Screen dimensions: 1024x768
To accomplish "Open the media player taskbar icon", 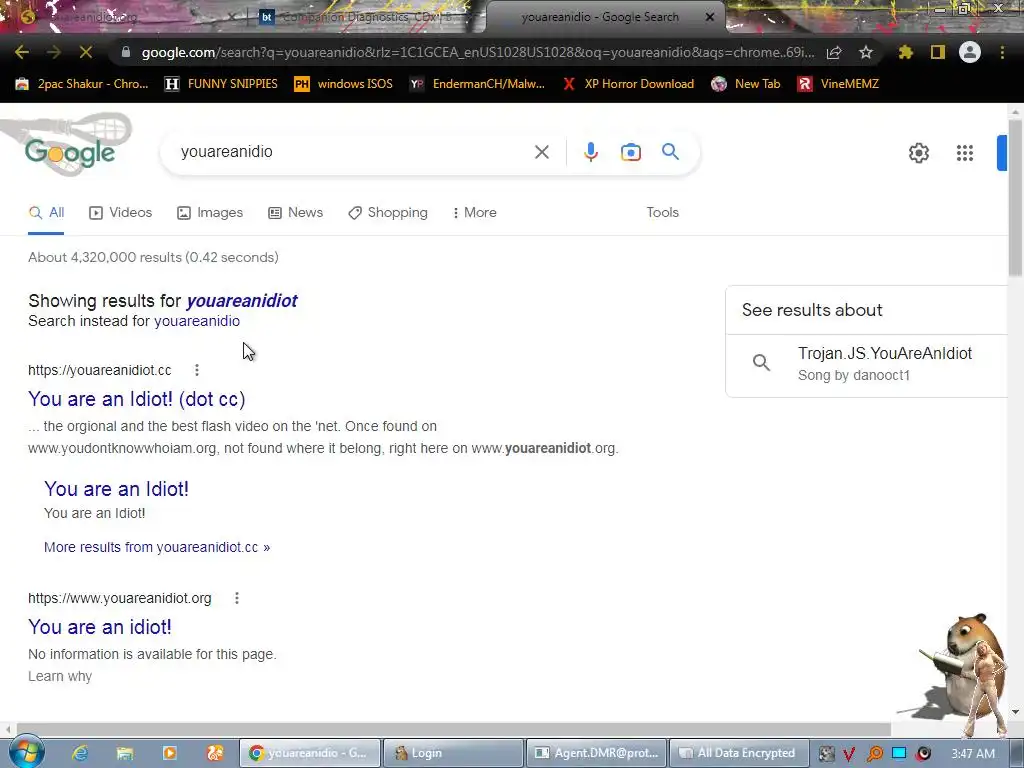I will pyautogui.click(x=170, y=753).
